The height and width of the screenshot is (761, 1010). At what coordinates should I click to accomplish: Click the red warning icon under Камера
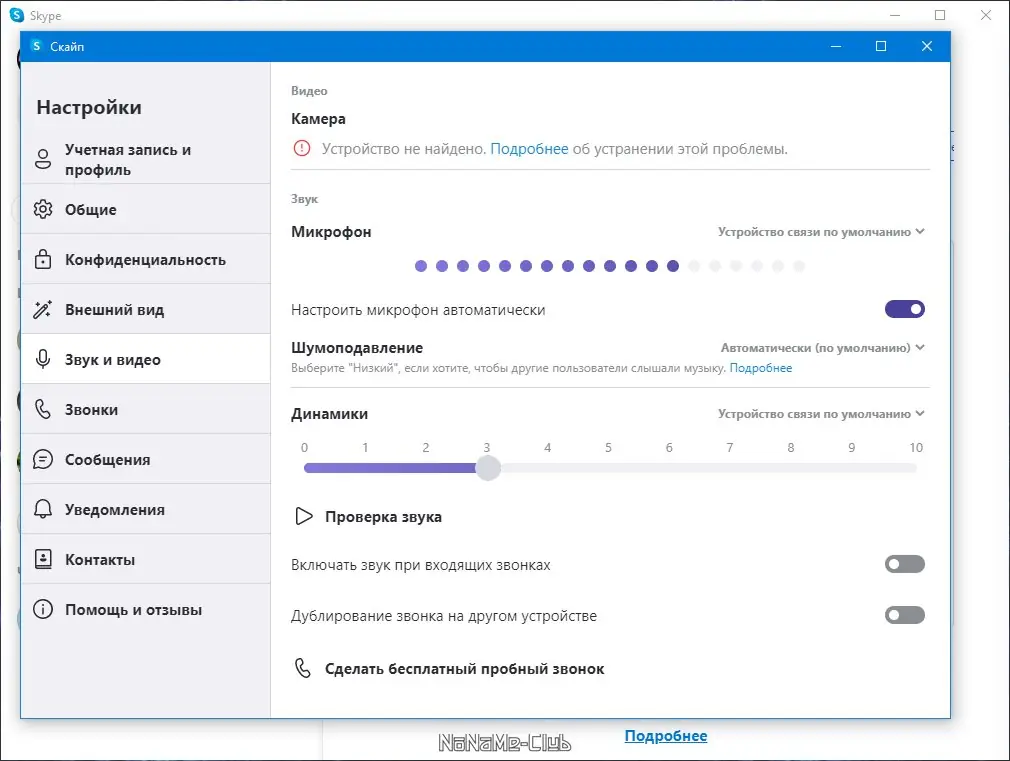[x=301, y=148]
